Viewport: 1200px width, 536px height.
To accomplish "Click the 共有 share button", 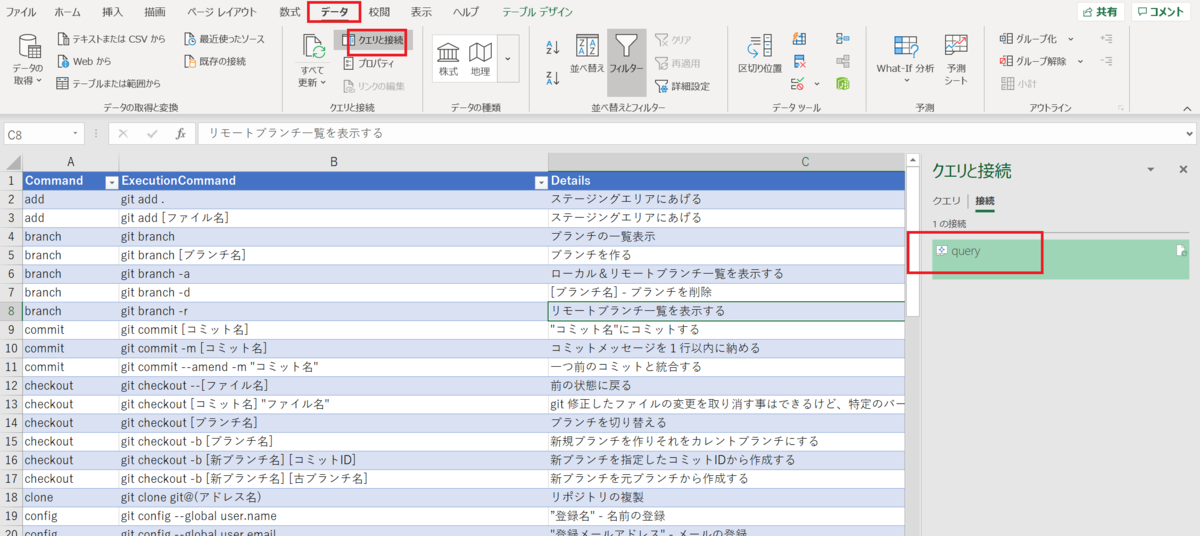I will (1101, 12).
